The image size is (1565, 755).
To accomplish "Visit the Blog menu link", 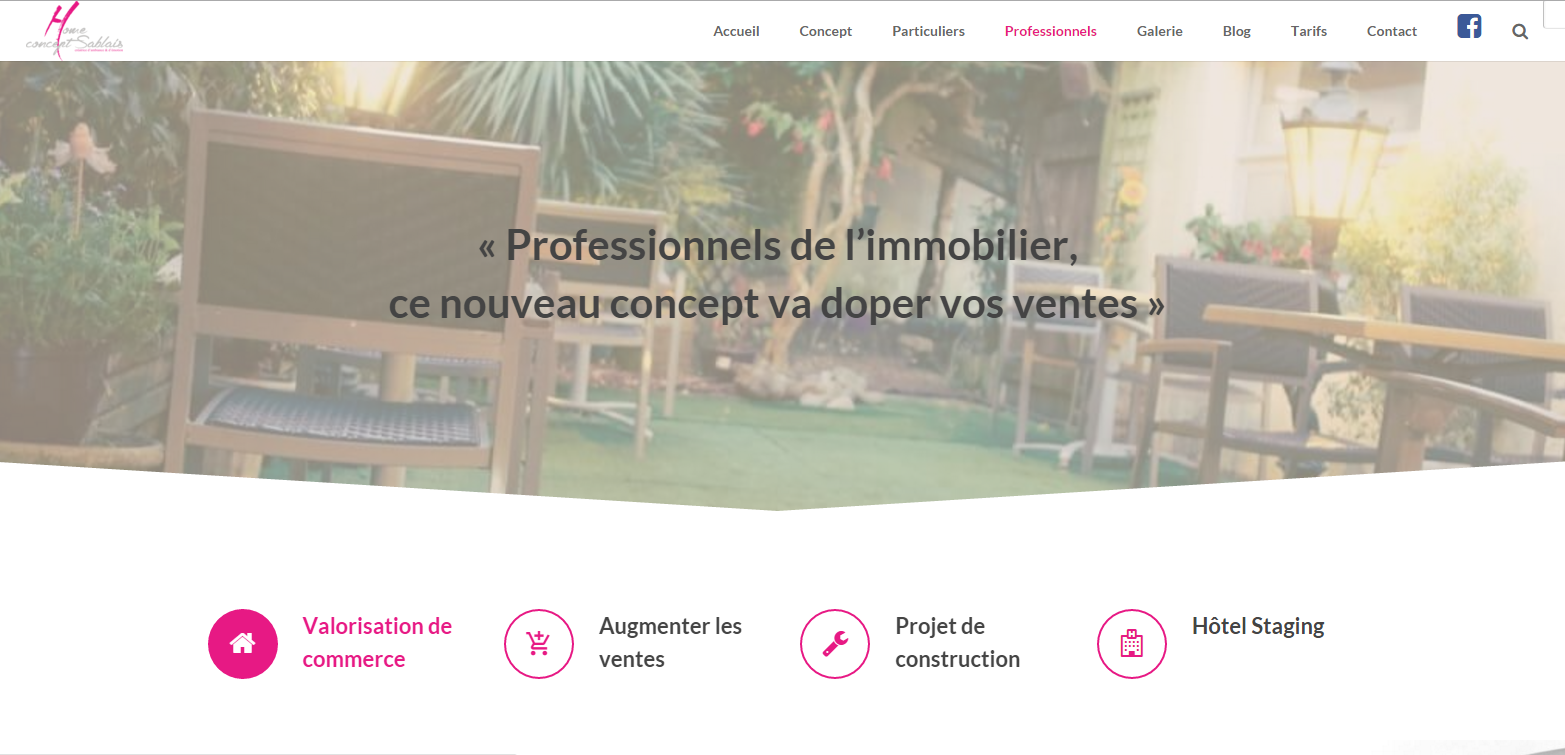I will coord(1237,31).
